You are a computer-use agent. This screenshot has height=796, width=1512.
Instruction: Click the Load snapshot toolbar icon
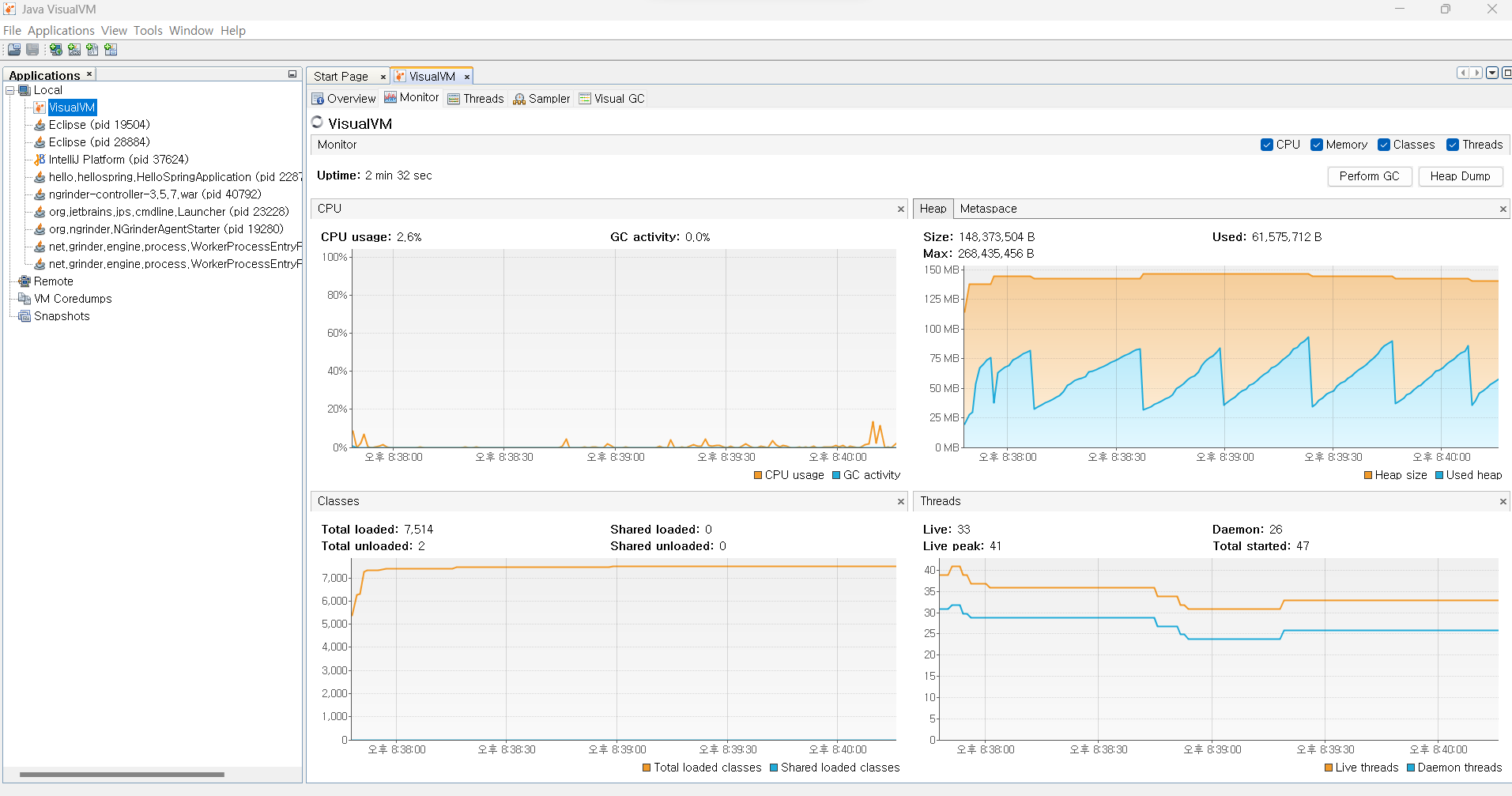pyautogui.click(x=14, y=50)
